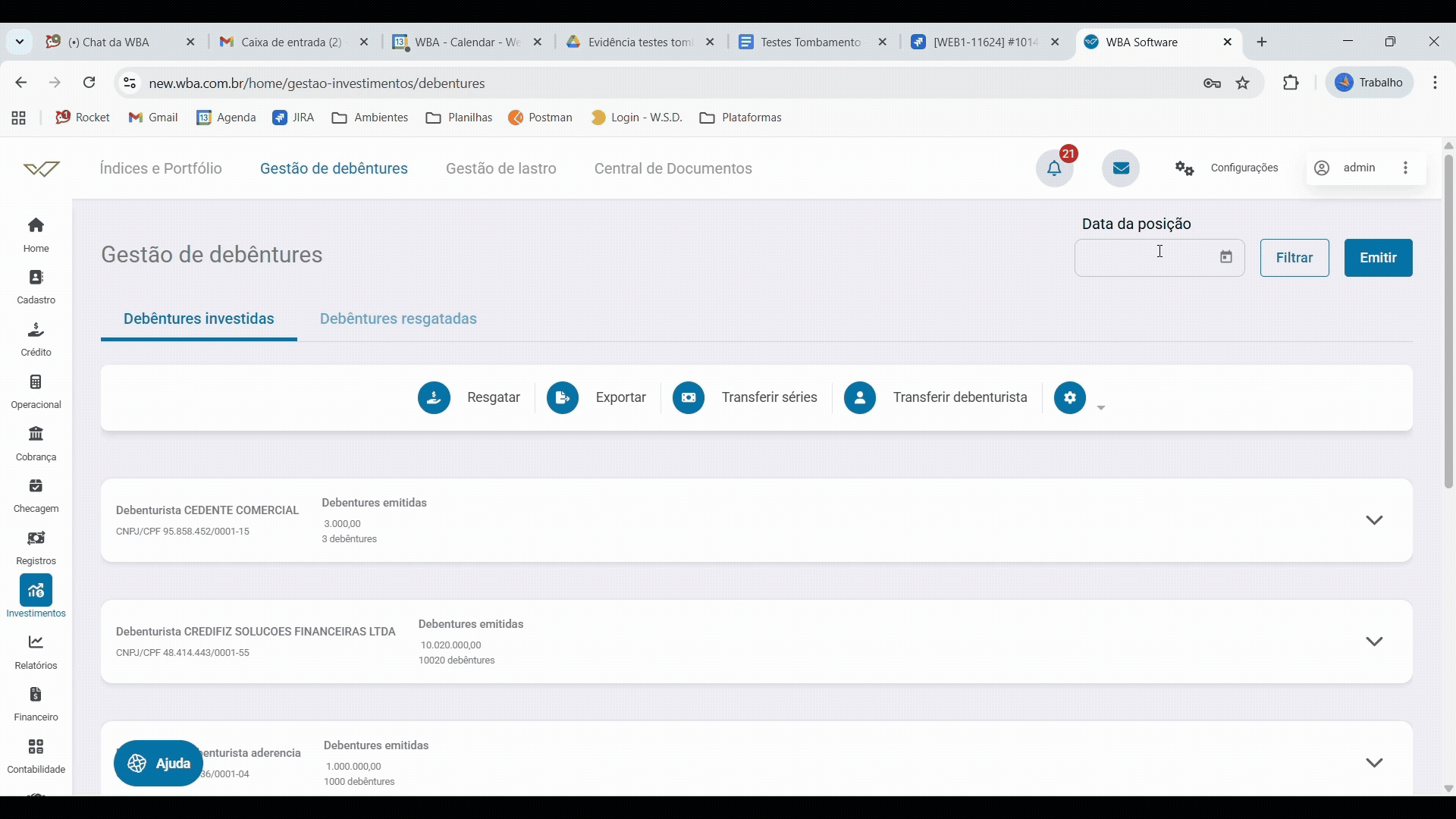Open the calendar date picker icon
This screenshot has height=819, width=1456.
(1226, 258)
